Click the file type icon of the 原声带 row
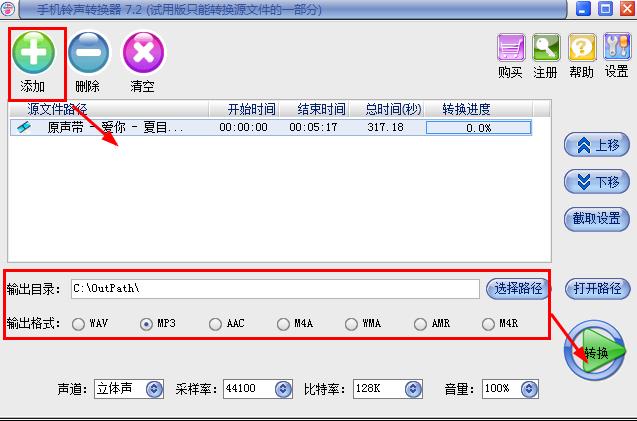Viewport: 637px width, 421px height. click(x=24, y=127)
